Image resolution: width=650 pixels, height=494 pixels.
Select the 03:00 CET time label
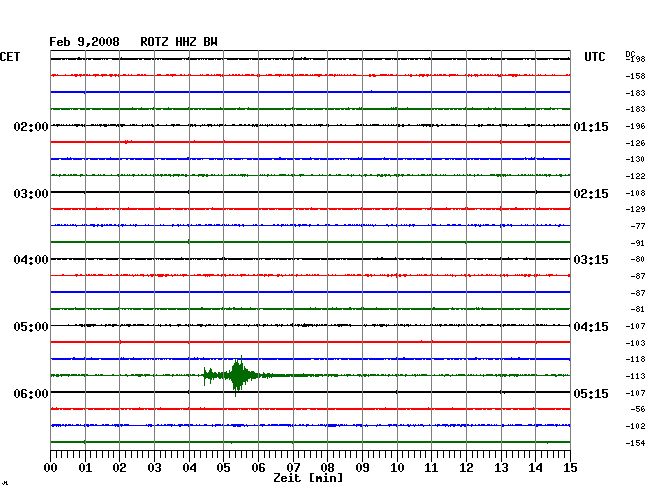pyautogui.click(x=31, y=194)
